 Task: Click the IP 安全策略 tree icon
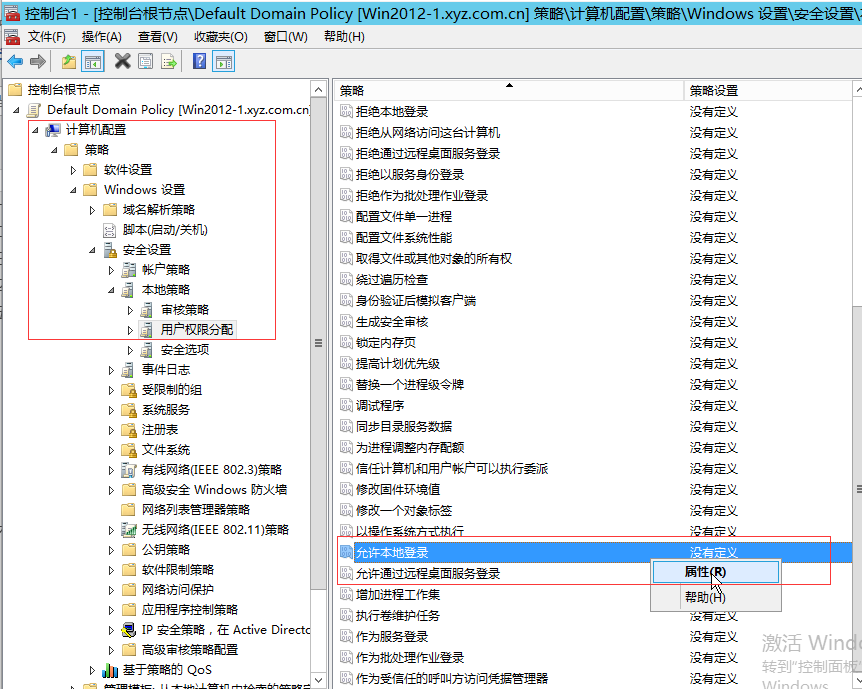pyautogui.click(x=129, y=630)
